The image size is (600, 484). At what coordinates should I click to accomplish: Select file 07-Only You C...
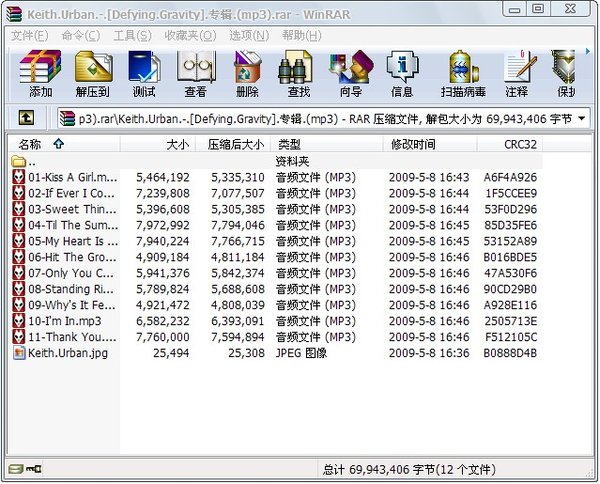(71, 273)
